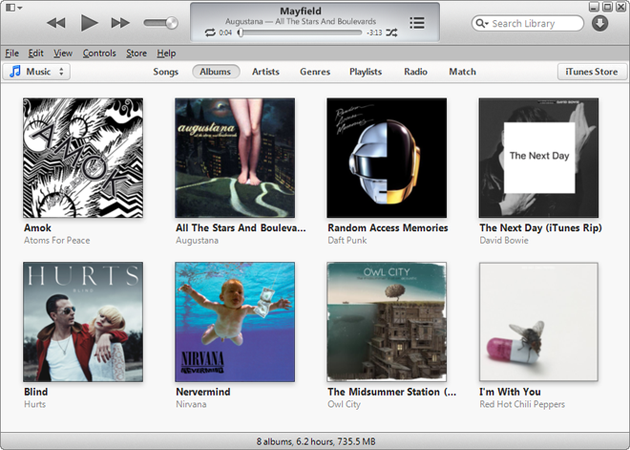The image size is (630, 450).
Task: Switch to the Artists tab
Action: point(266,72)
